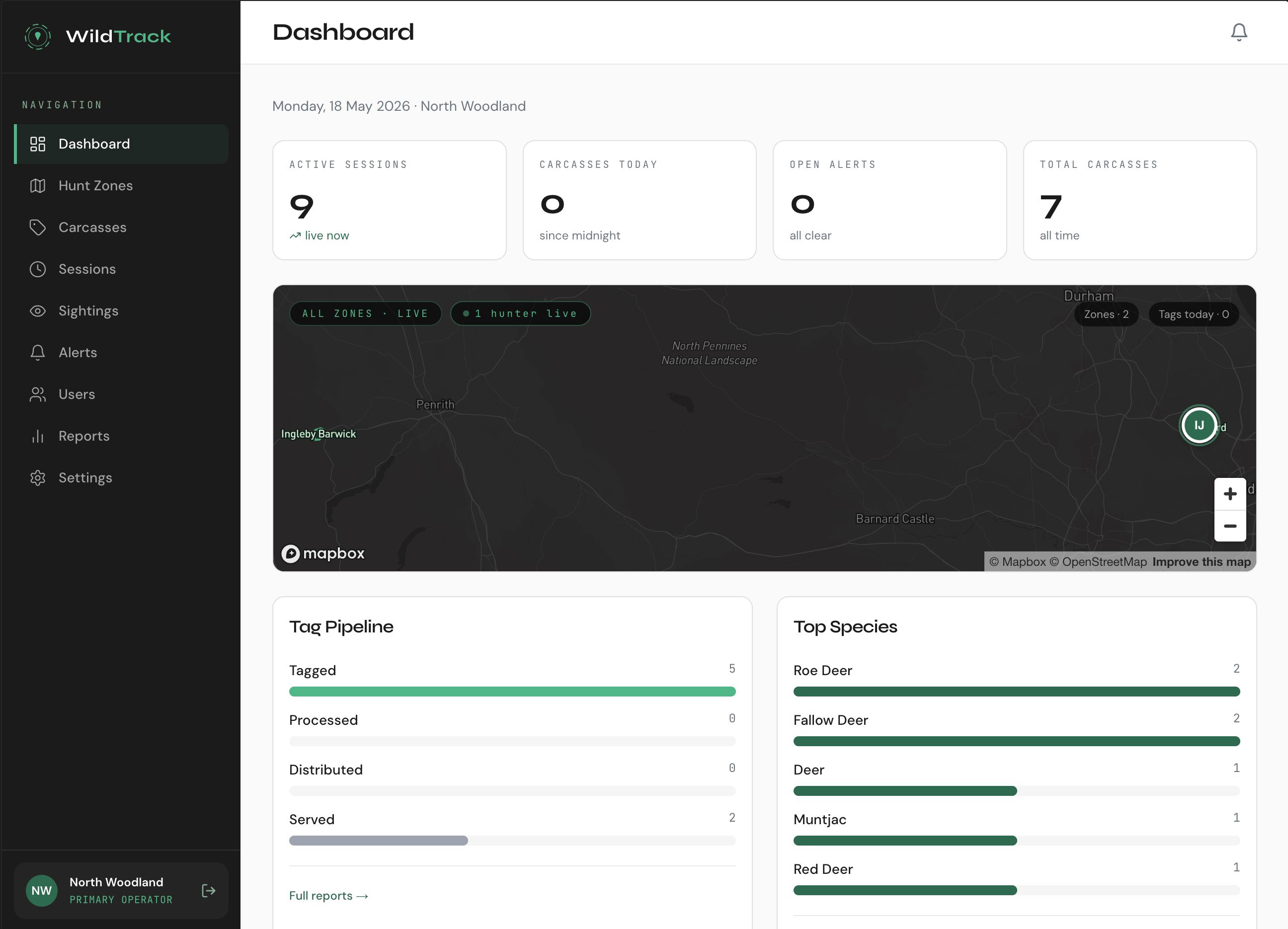Click the ALL ZONES · LIVE badge

(x=365, y=313)
